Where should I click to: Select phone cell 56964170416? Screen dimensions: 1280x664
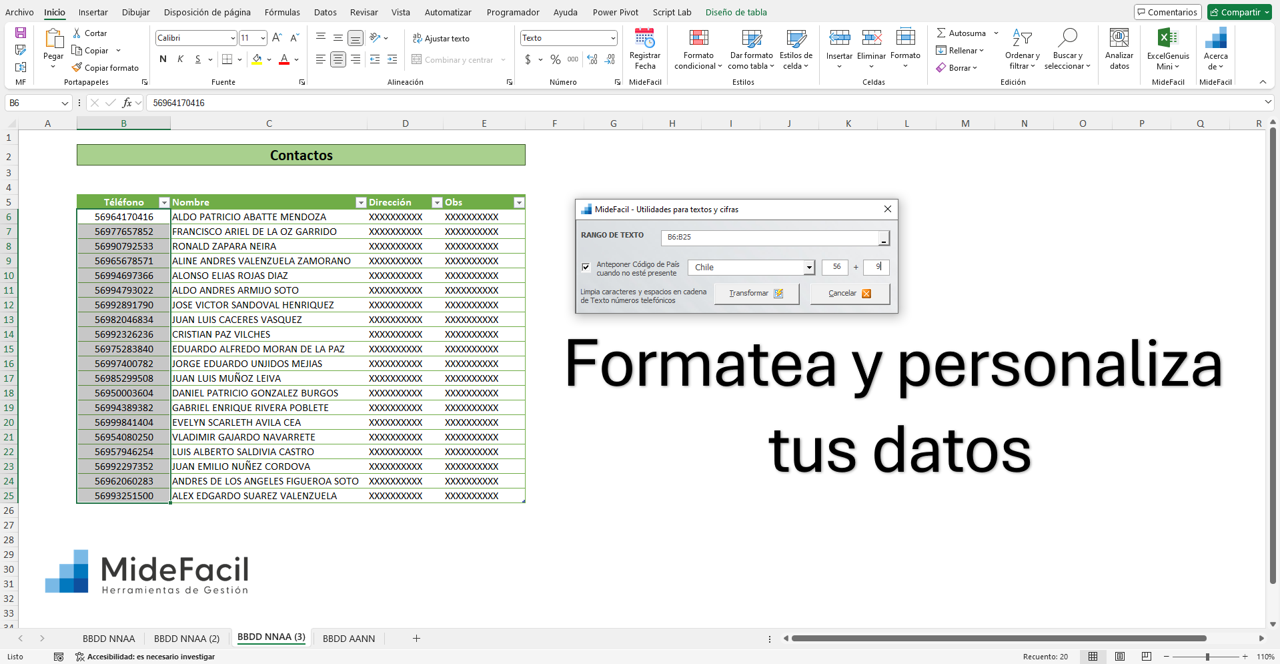point(124,217)
